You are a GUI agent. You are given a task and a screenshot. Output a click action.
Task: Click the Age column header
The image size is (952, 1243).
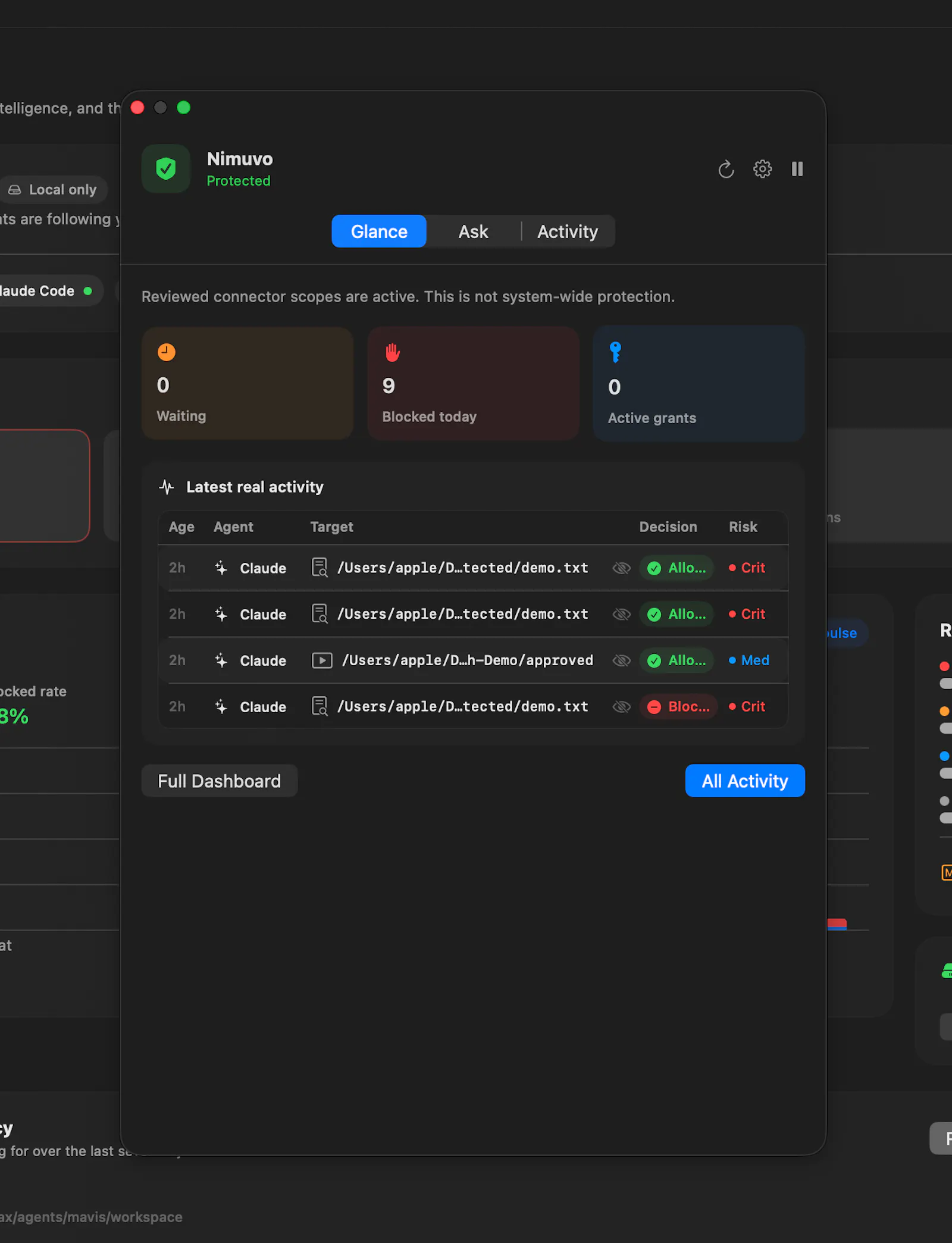pyautogui.click(x=181, y=527)
